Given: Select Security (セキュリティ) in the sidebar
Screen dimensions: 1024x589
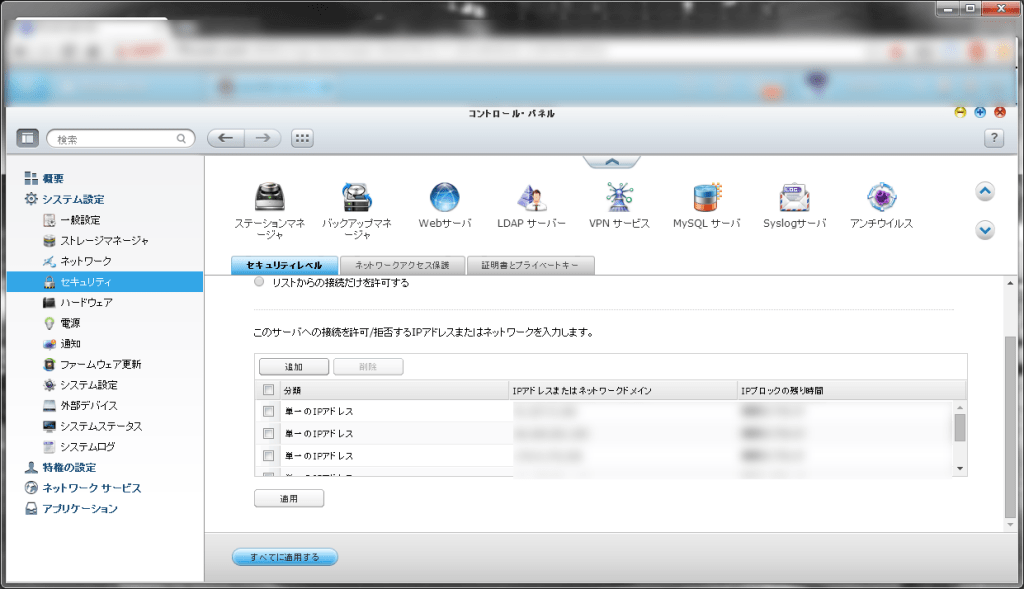Looking at the screenshot, I should pyautogui.click(x=105, y=282).
